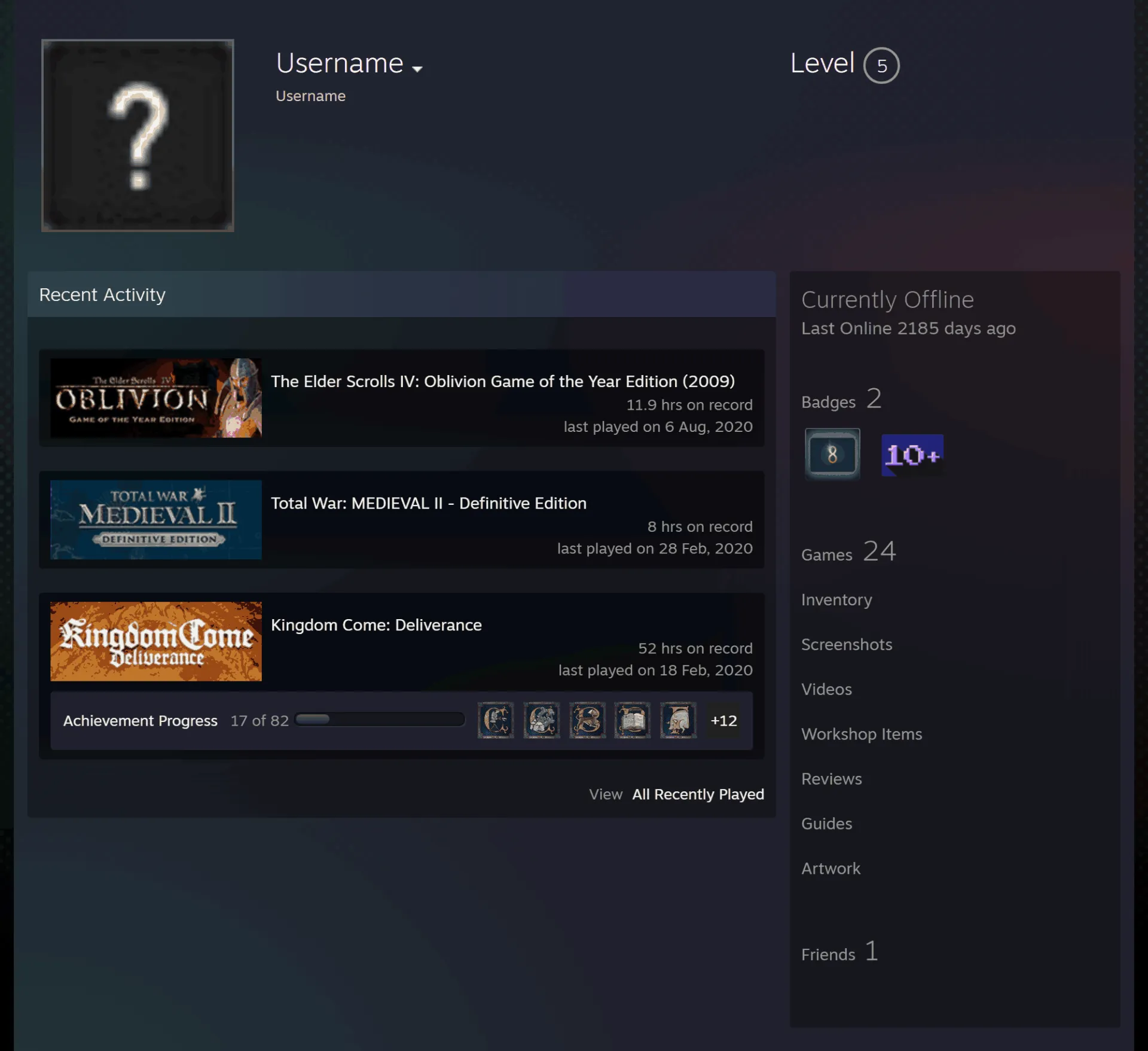Open the Achievement Progress label

[141, 721]
